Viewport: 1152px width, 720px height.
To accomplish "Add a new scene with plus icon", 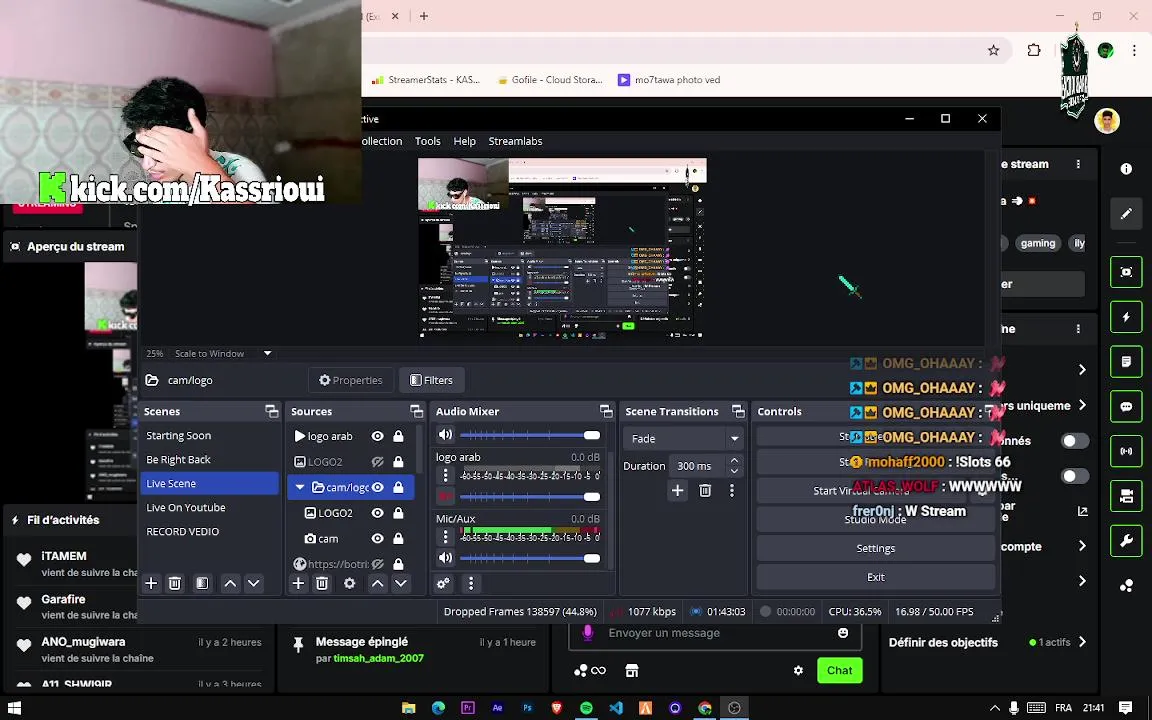I will pyautogui.click(x=151, y=583).
